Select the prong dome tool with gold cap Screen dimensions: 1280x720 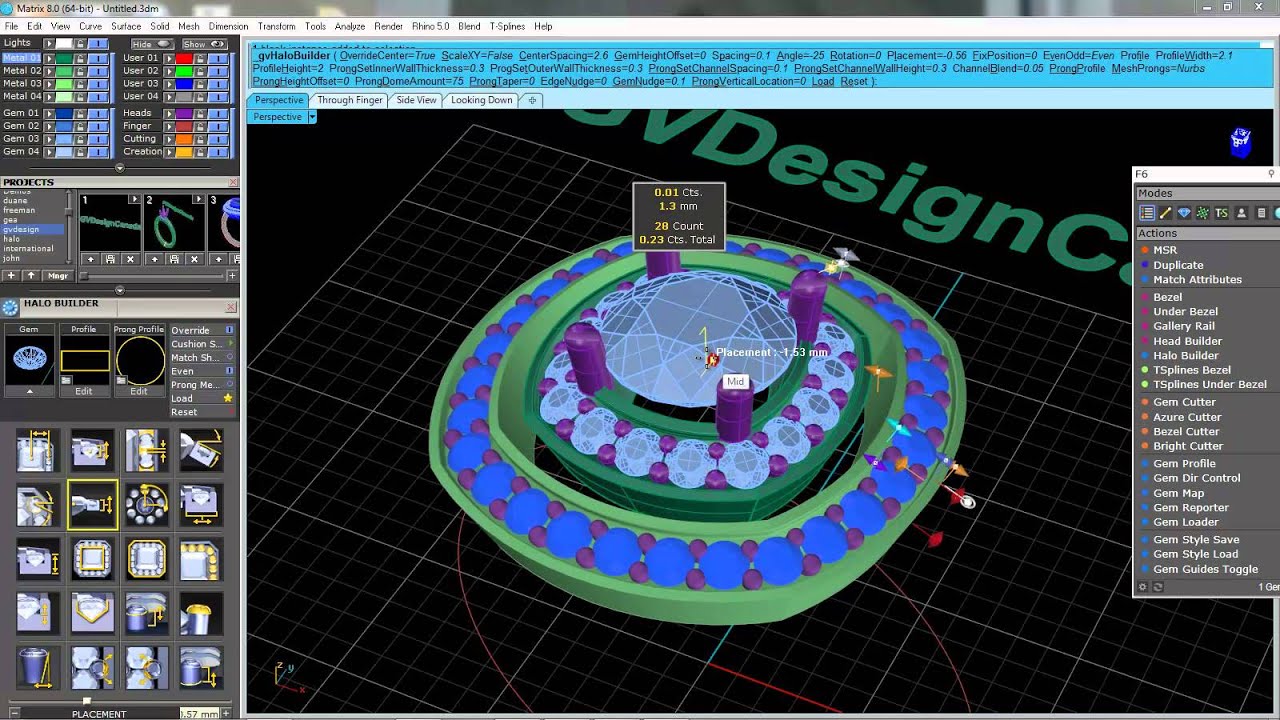pos(201,614)
